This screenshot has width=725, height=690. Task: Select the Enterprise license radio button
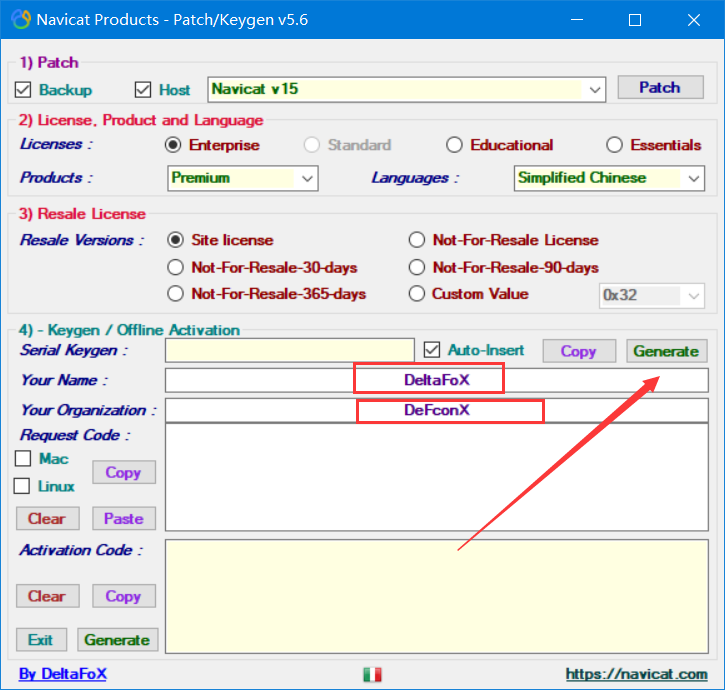pos(173,145)
